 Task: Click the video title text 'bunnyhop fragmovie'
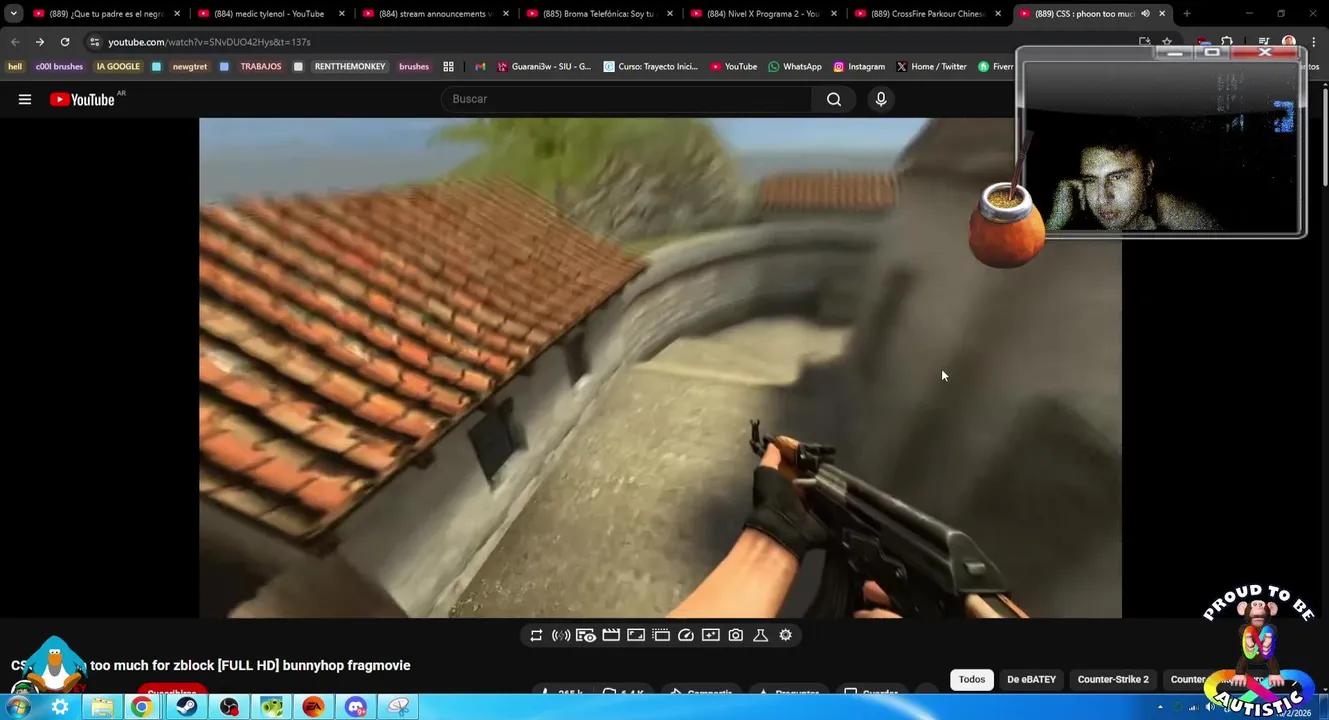pyautogui.click(x=346, y=666)
